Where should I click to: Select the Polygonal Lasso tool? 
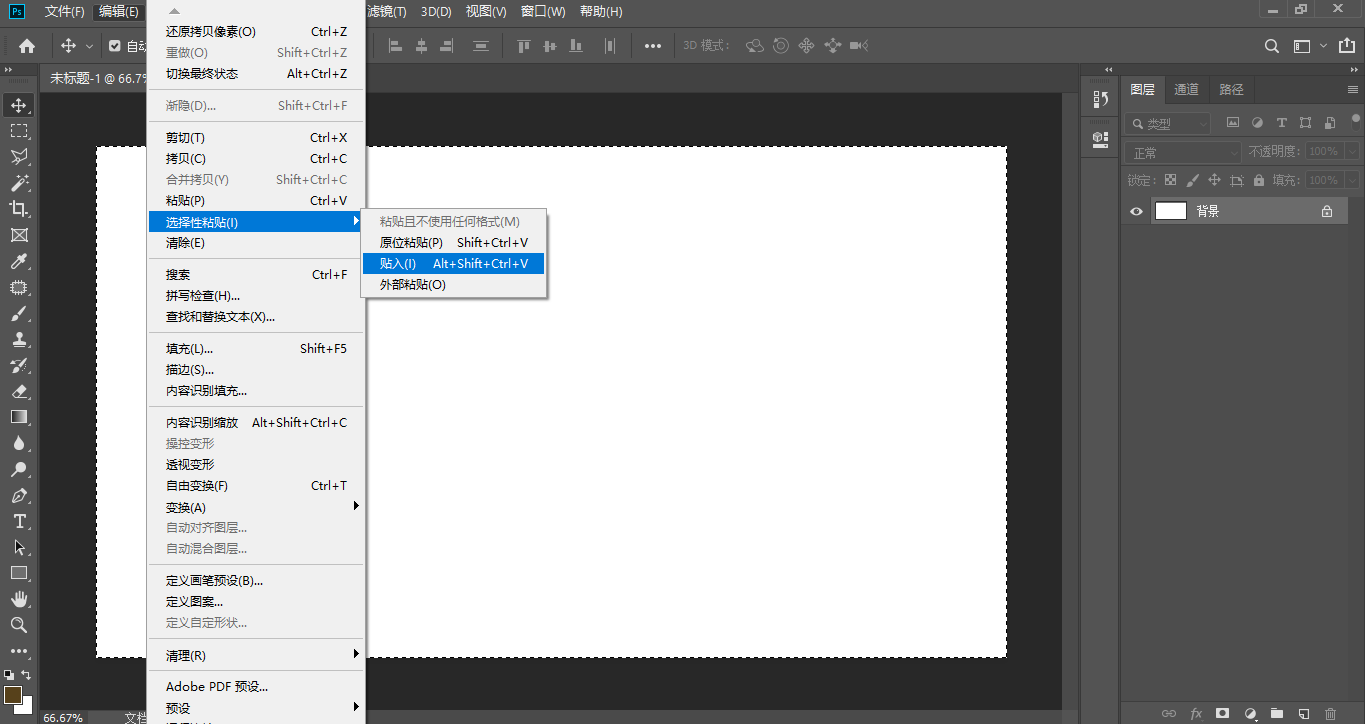coord(19,157)
